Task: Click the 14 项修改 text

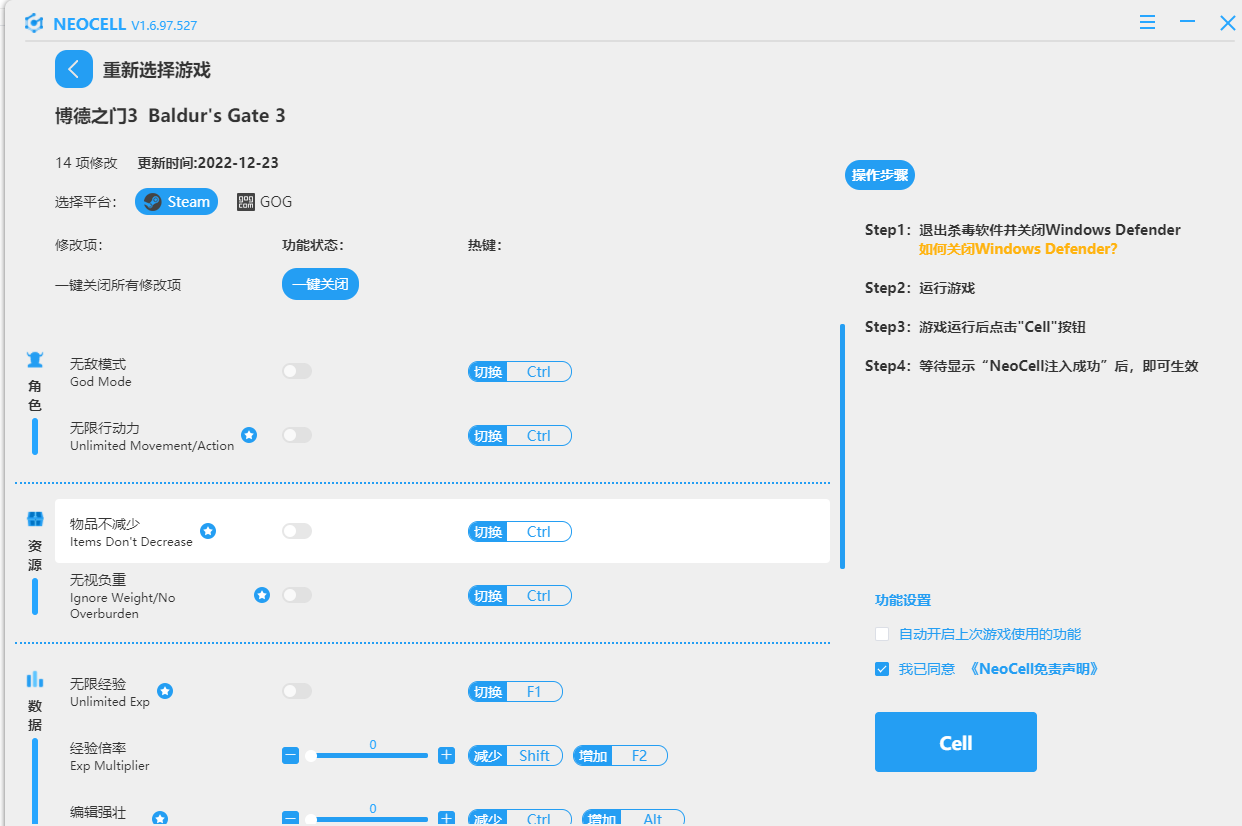Action: coord(86,163)
